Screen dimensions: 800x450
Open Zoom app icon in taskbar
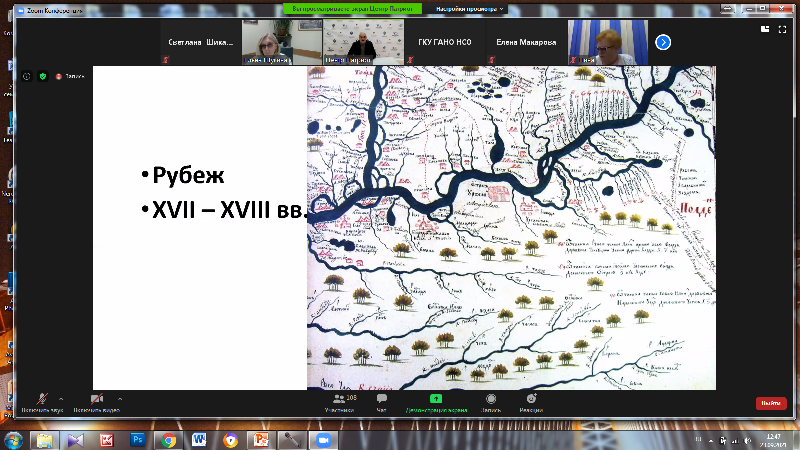(323, 440)
